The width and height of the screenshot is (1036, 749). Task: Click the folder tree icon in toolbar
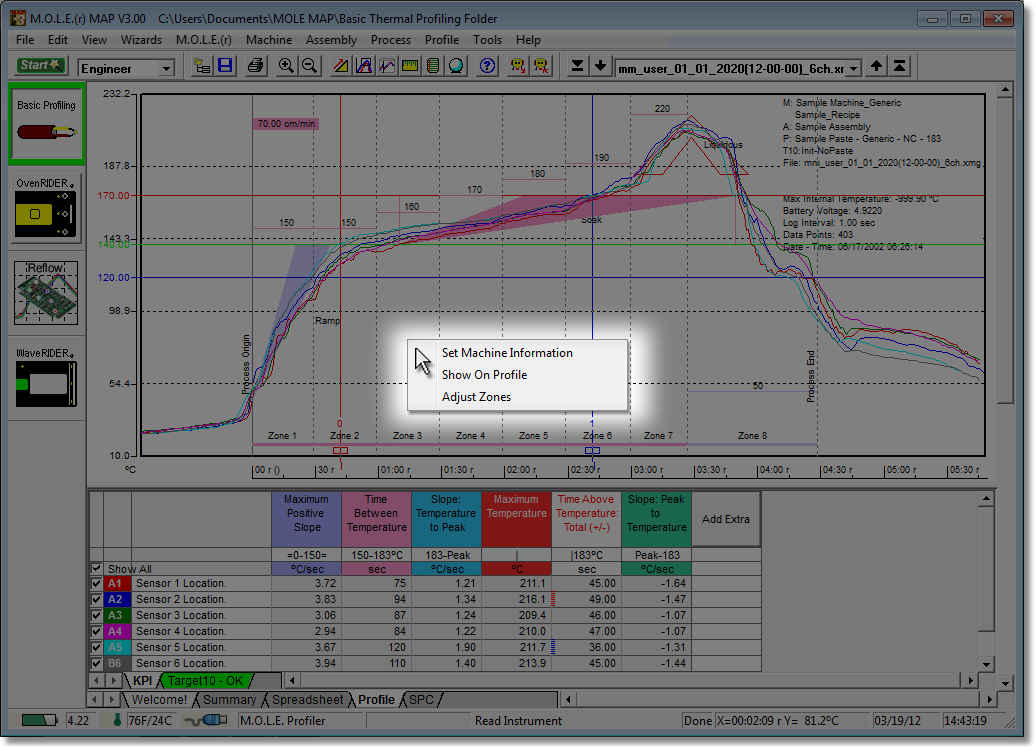(x=202, y=66)
